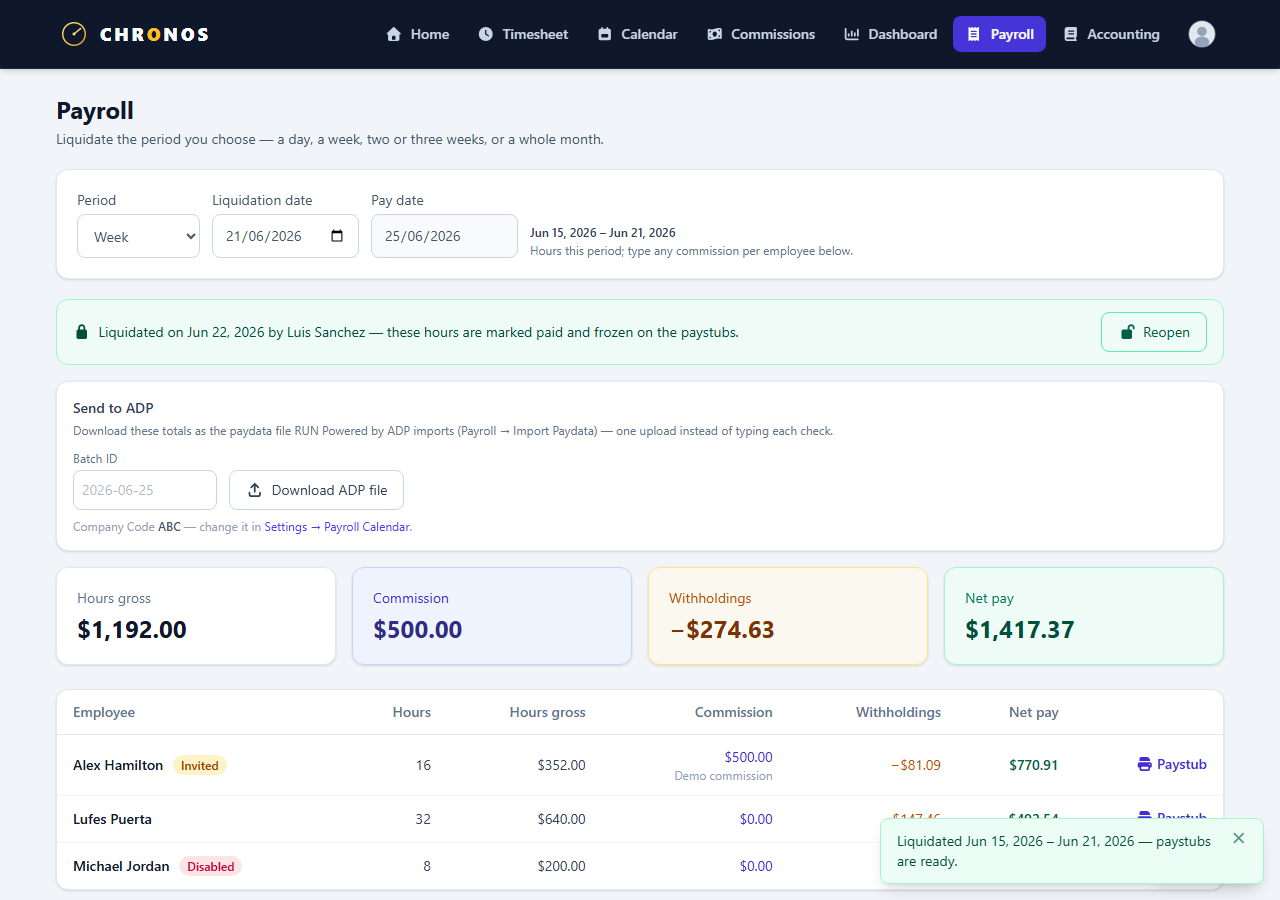Click the calendar picker icon in Liquidation date

tap(337, 236)
